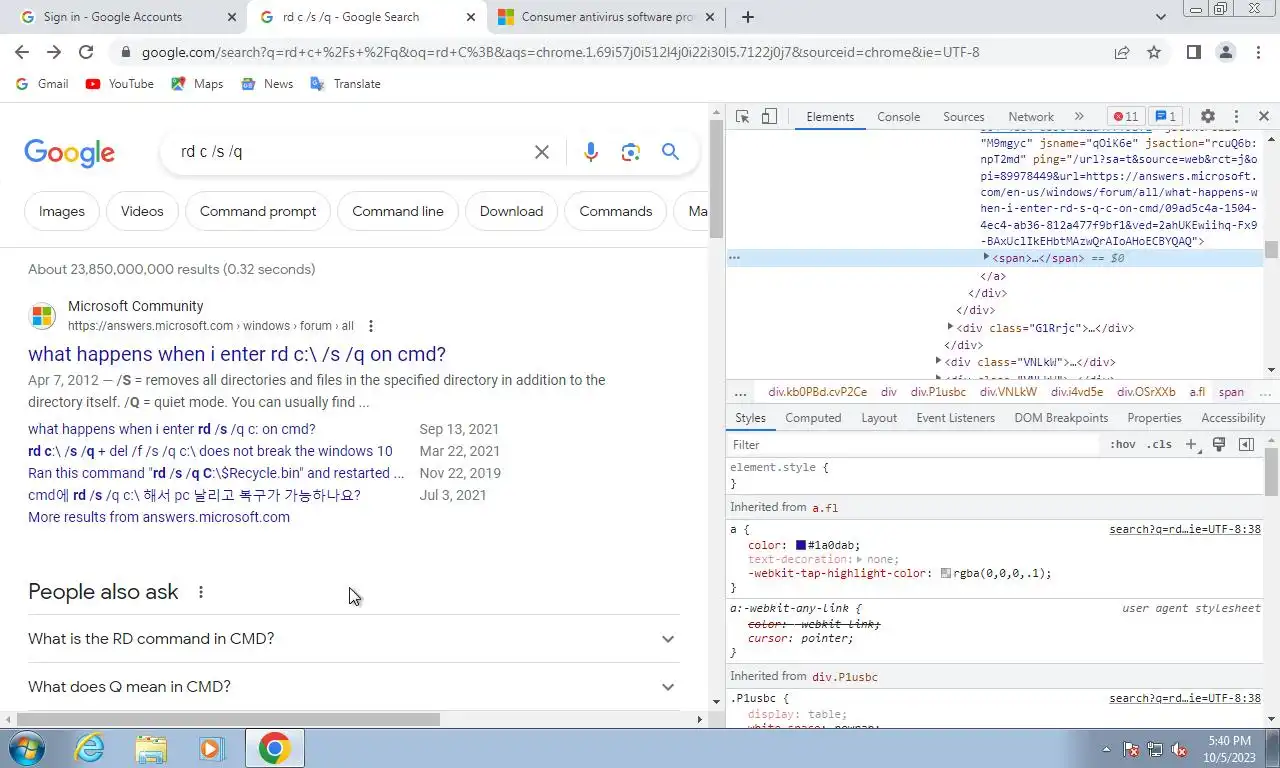This screenshot has width=1280, height=768.
Task: Click the browser forward arrow
Action: pos(54,52)
